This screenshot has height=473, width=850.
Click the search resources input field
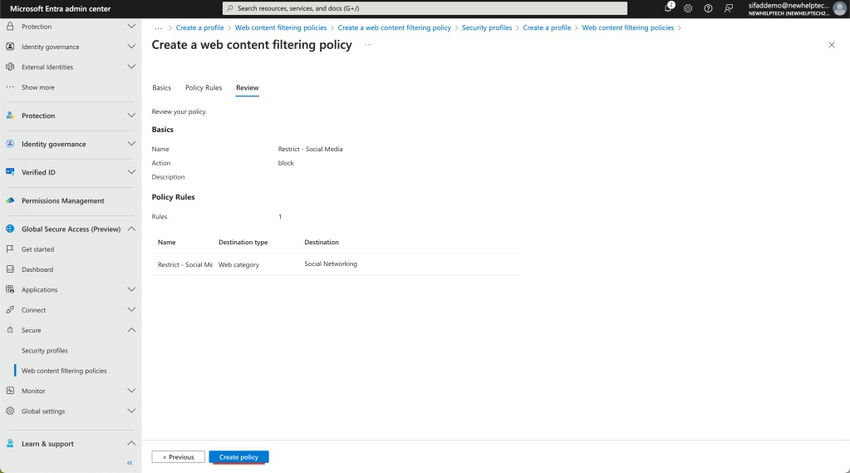coord(425,8)
